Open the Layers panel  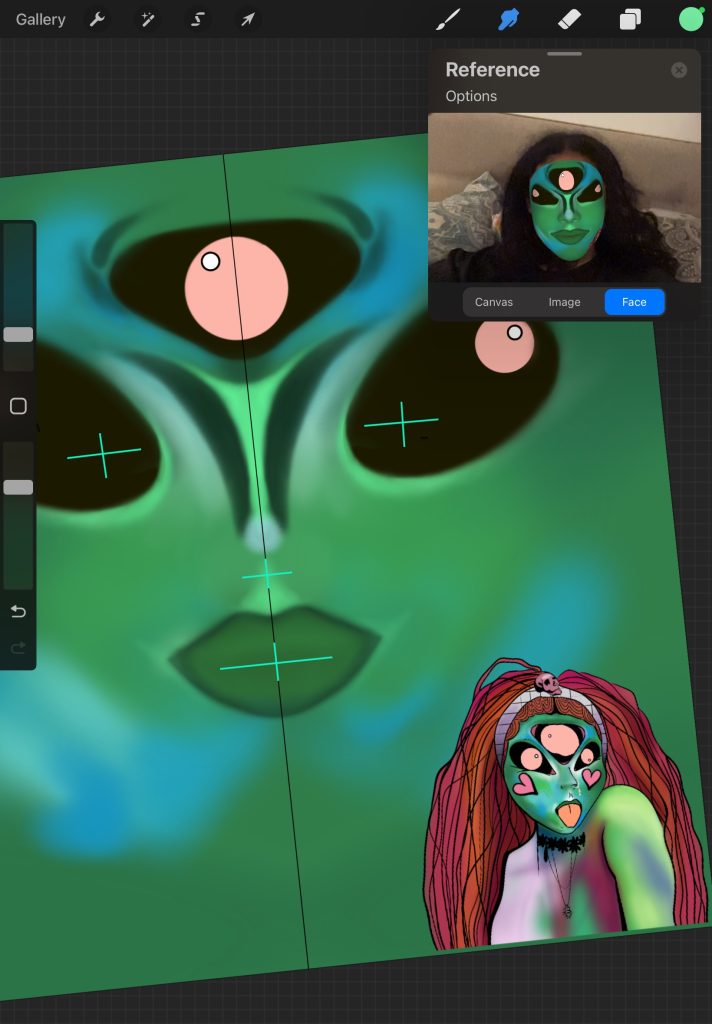pos(630,20)
